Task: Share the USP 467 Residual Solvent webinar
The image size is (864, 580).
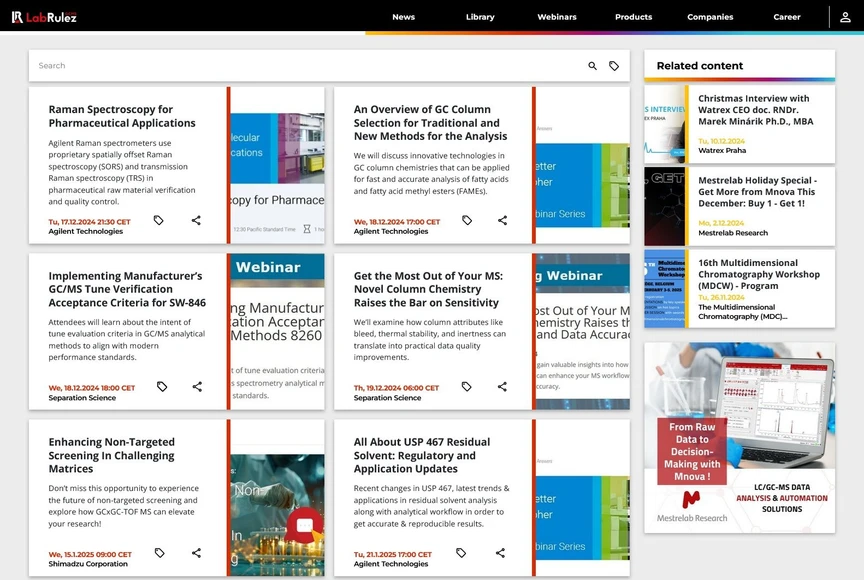Action: [500, 552]
